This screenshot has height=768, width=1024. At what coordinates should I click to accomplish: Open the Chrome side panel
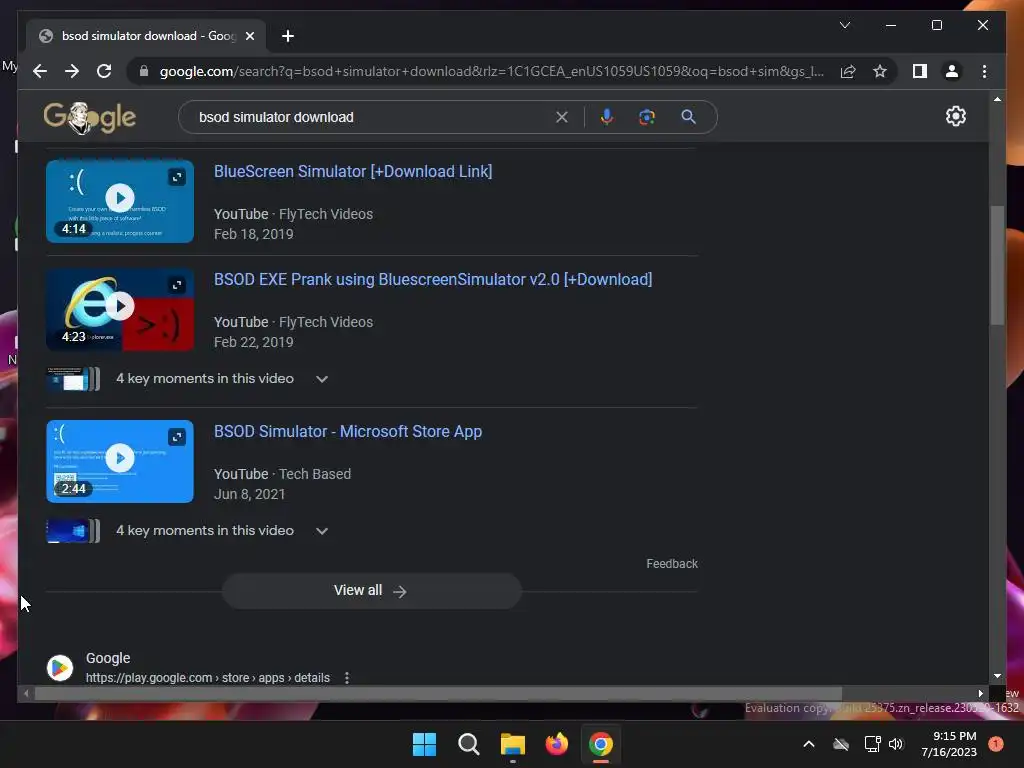point(920,71)
